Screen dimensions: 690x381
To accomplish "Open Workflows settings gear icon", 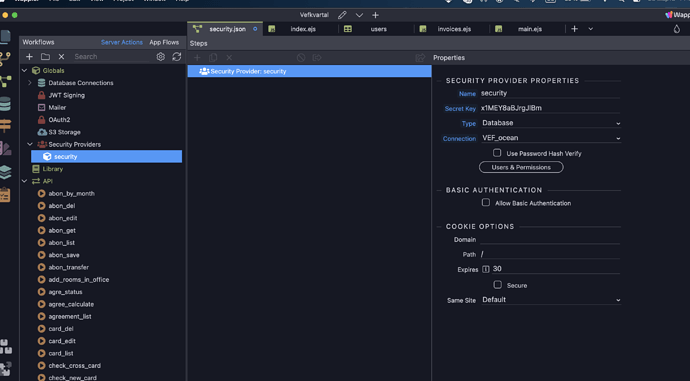I will (161, 57).
